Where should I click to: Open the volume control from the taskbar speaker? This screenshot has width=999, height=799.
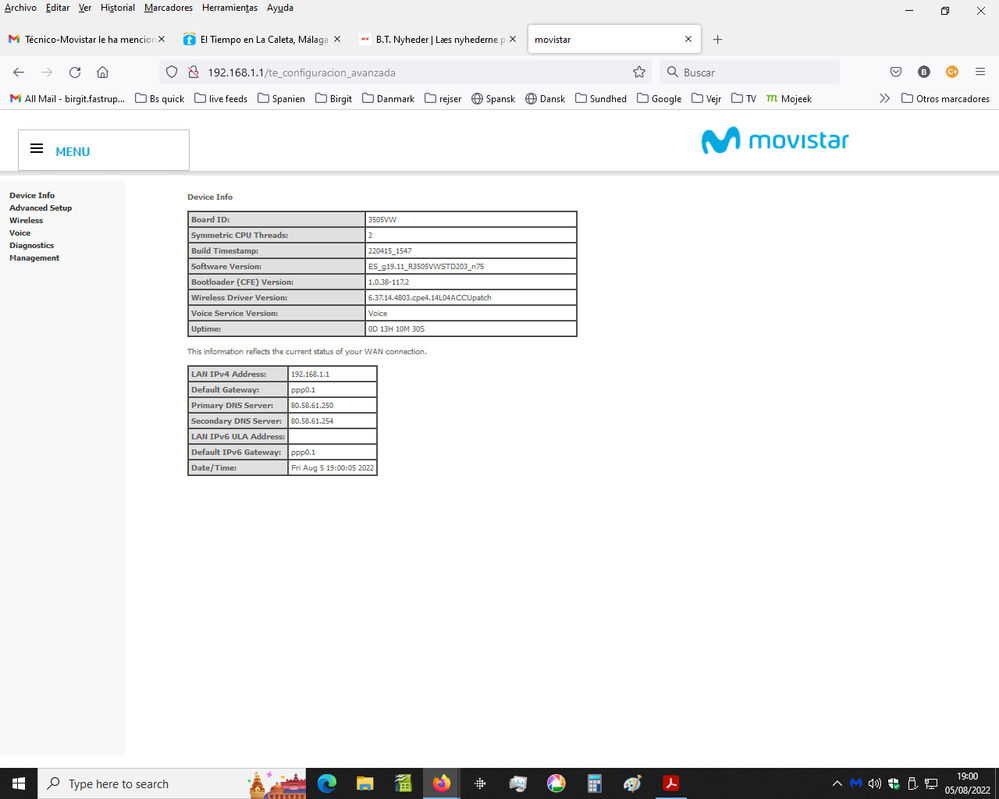875,783
